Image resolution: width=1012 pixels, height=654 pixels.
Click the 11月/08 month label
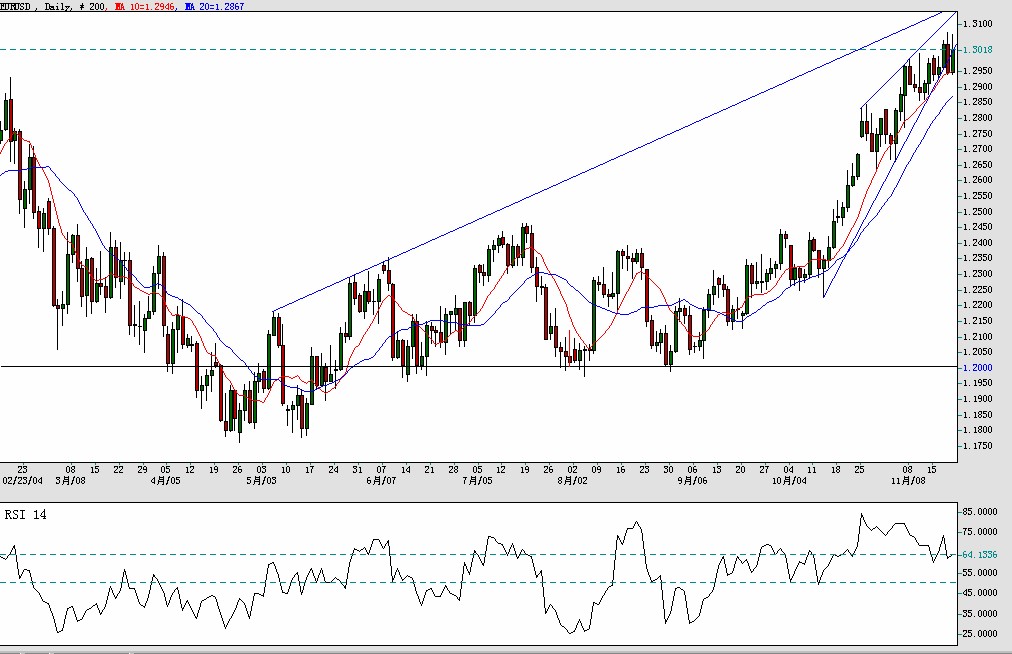[x=908, y=480]
